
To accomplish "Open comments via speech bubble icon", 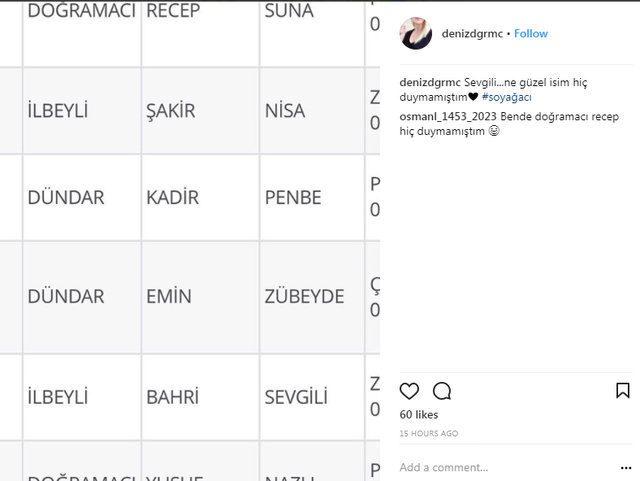I will 442,391.
